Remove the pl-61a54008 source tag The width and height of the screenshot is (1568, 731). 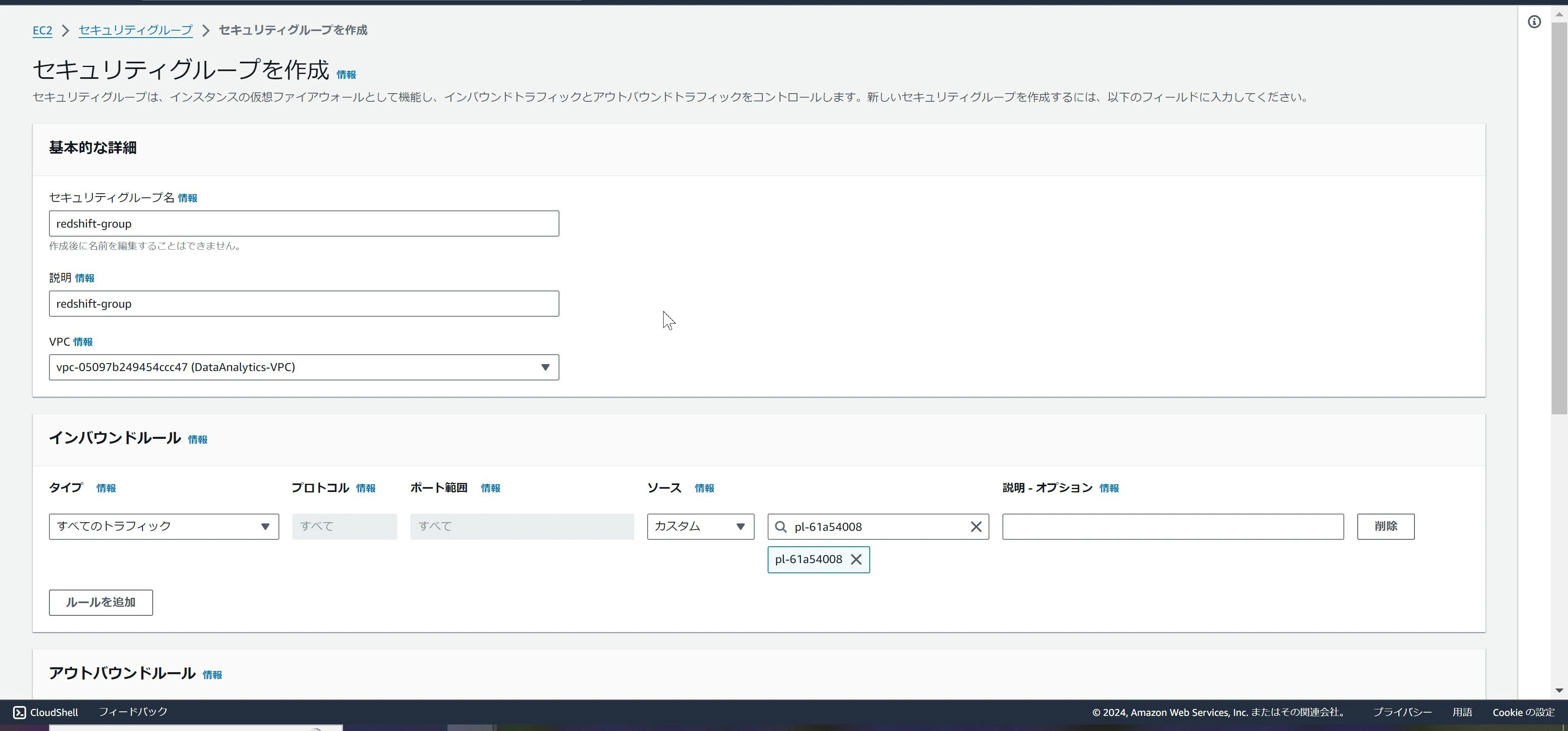pyautogui.click(x=856, y=559)
